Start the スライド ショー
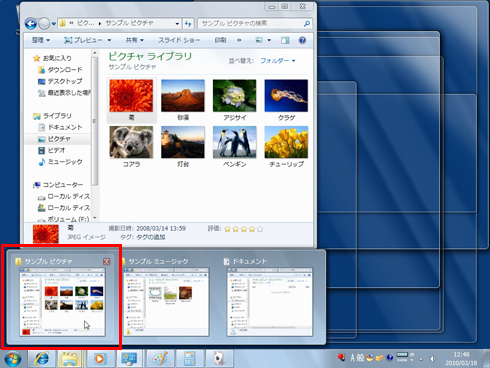 tap(179, 40)
